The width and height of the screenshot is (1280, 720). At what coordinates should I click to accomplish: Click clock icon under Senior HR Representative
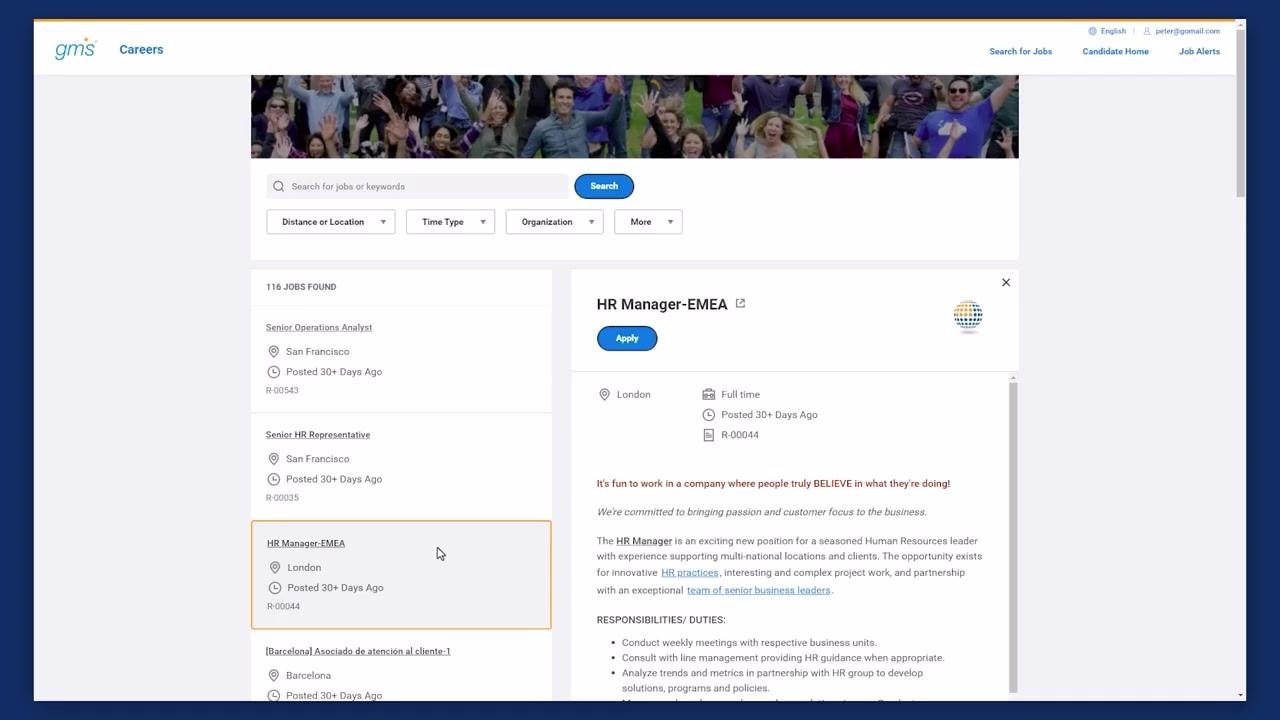point(273,479)
